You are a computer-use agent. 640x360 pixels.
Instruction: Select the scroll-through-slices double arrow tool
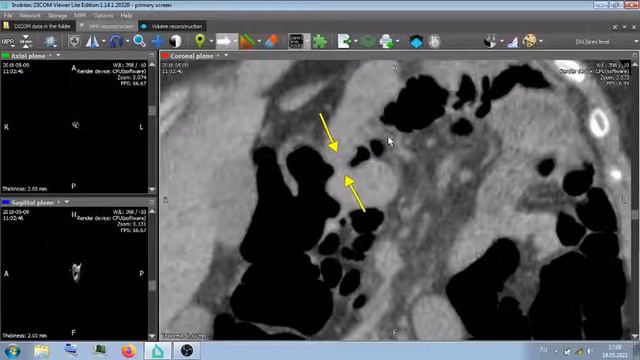tap(26, 41)
